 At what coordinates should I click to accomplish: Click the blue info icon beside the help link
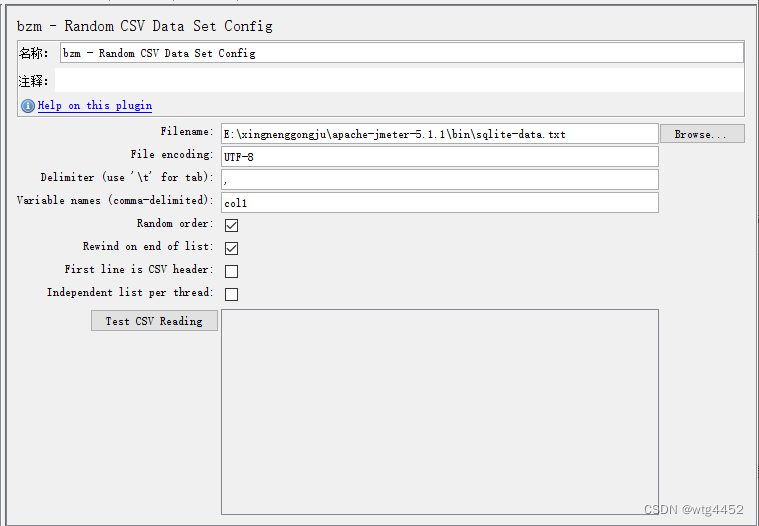click(28, 105)
